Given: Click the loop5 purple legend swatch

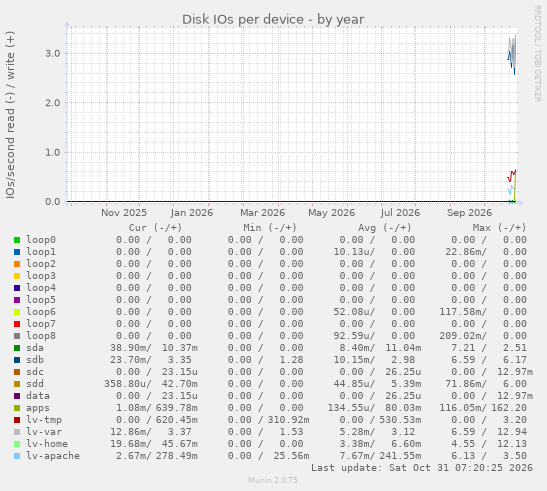Looking at the screenshot, I should click(17, 300).
